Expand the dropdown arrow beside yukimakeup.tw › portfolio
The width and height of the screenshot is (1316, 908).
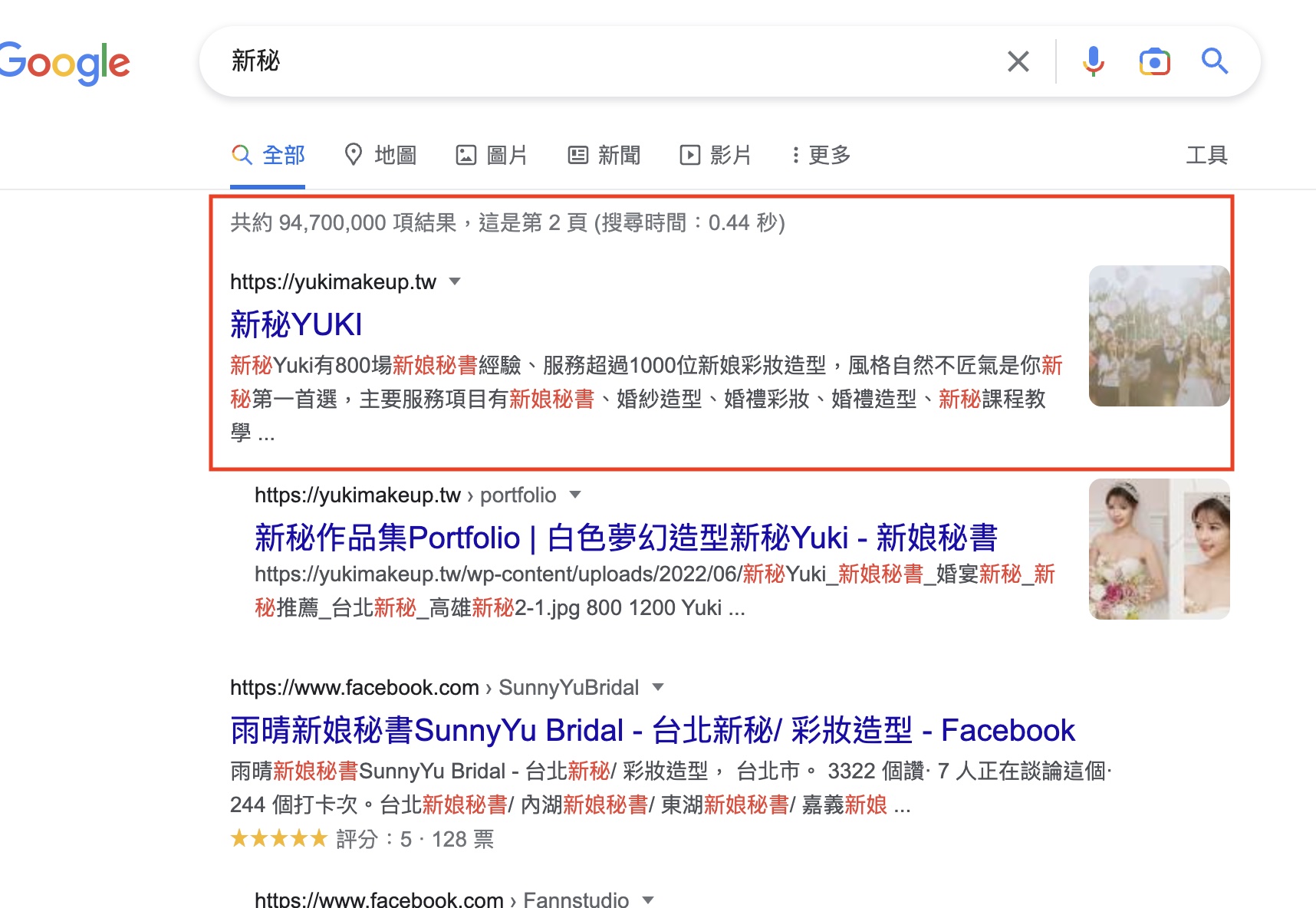575,495
